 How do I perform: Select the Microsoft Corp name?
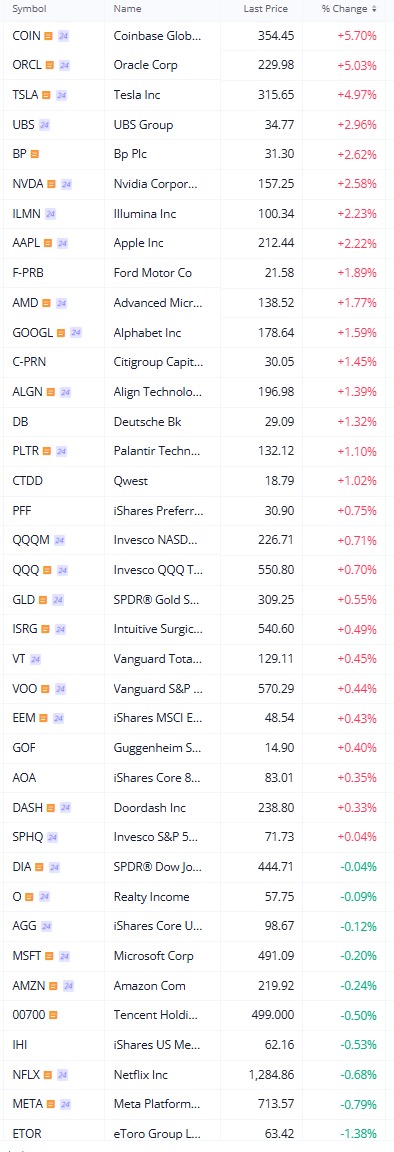(154, 956)
